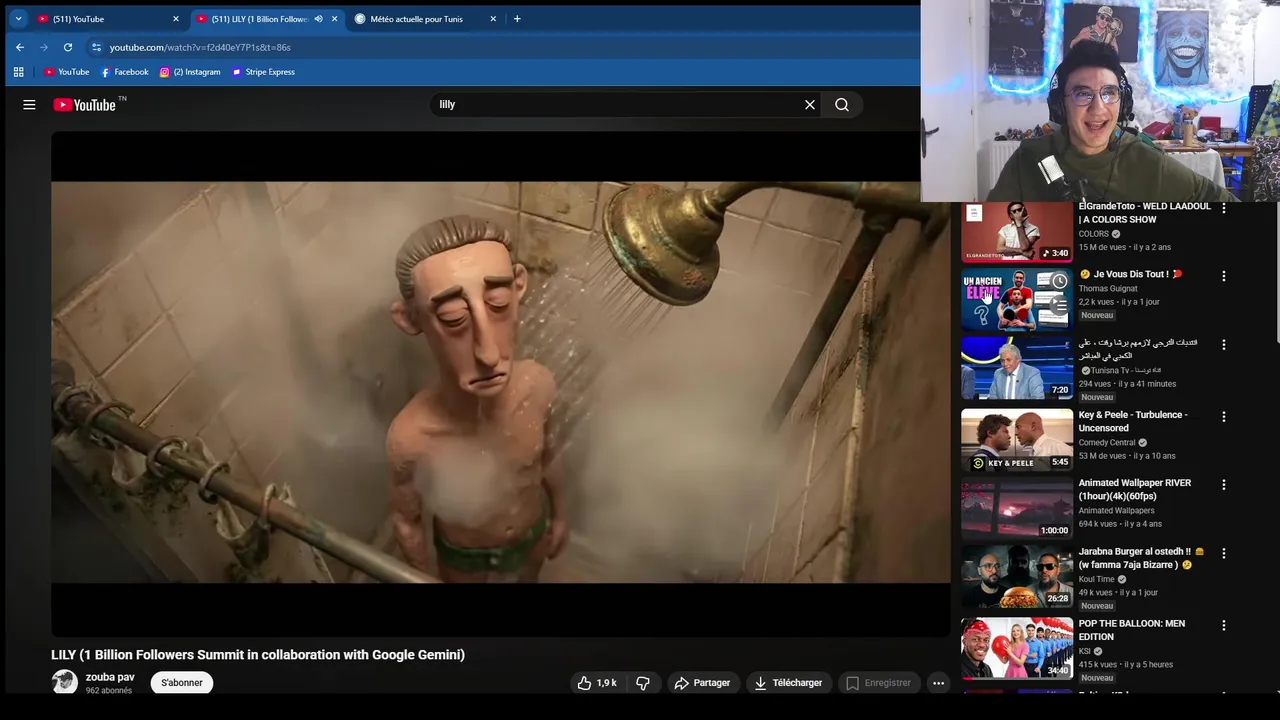
Task: Close the 'Météo actuelle pour Tunis' tab
Action: (x=493, y=19)
